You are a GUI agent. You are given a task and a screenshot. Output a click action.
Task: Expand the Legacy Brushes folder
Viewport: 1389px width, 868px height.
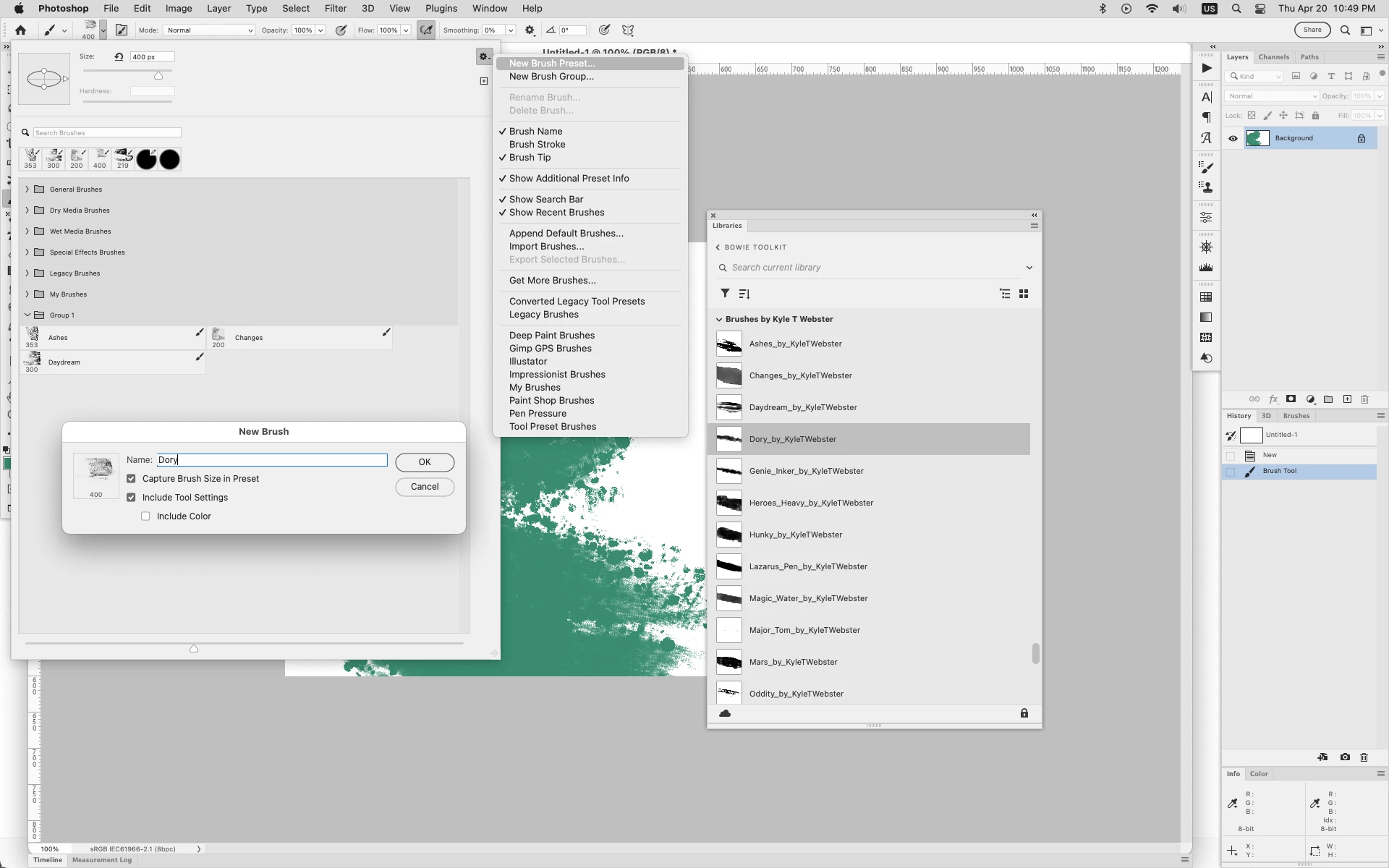27,273
